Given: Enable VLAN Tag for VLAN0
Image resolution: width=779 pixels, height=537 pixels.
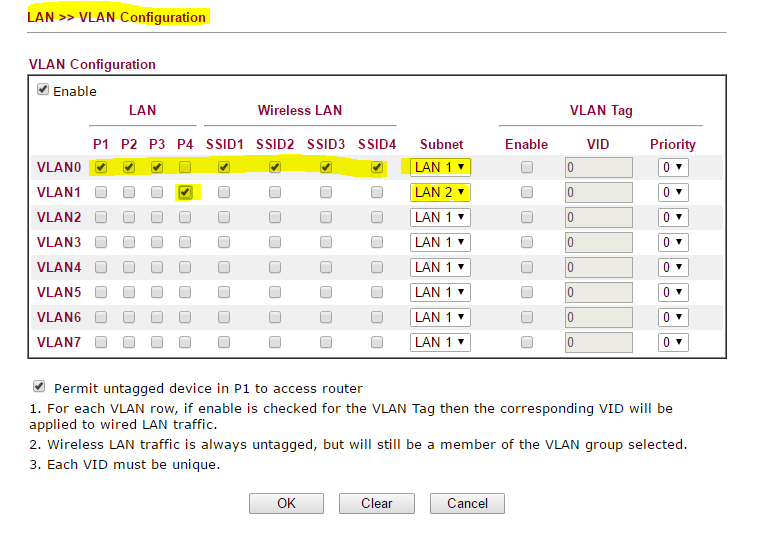Looking at the screenshot, I should click(x=527, y=167).
